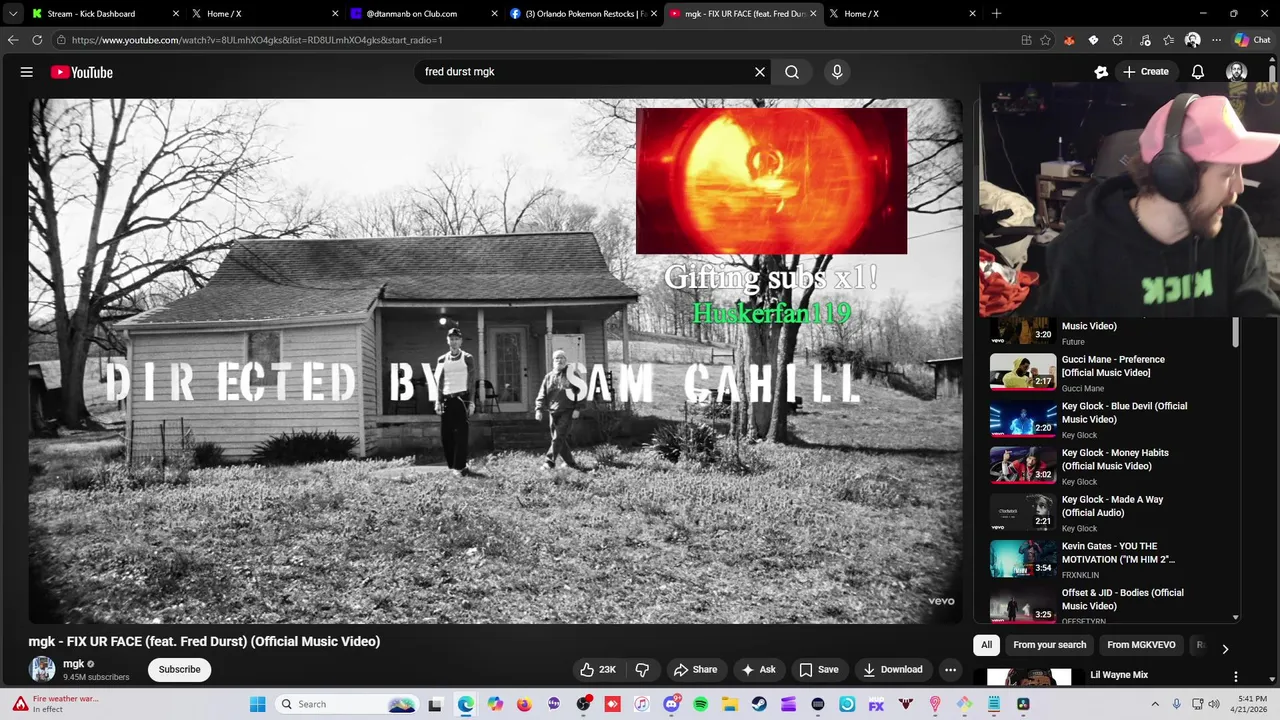Open File Explorer from the taskbar
1280x720 pixels.
(730, 704)
